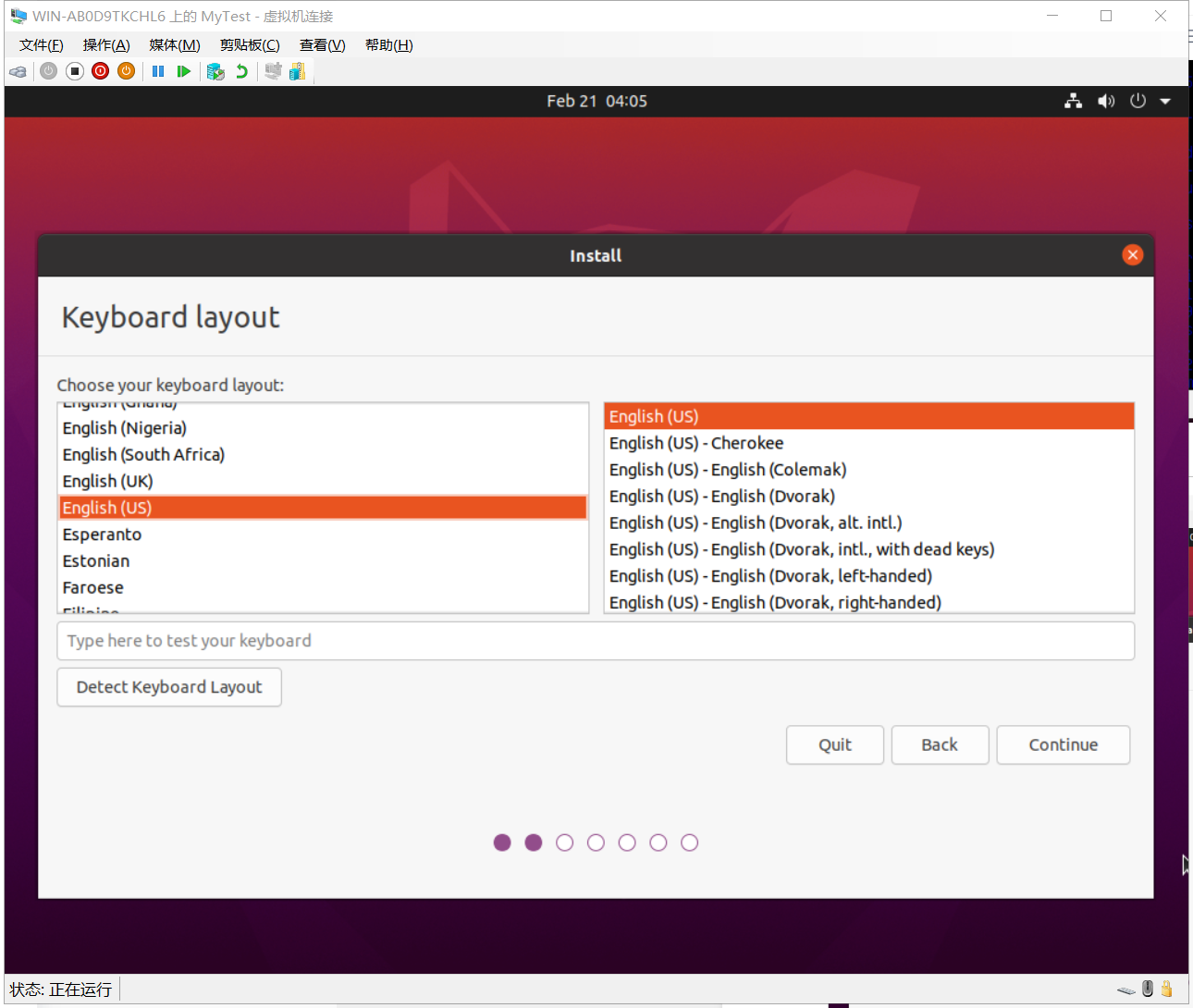This screenshot has width=1193, height=1008.
Task: Choose Faroese keyboard layout
Action: 323,588
